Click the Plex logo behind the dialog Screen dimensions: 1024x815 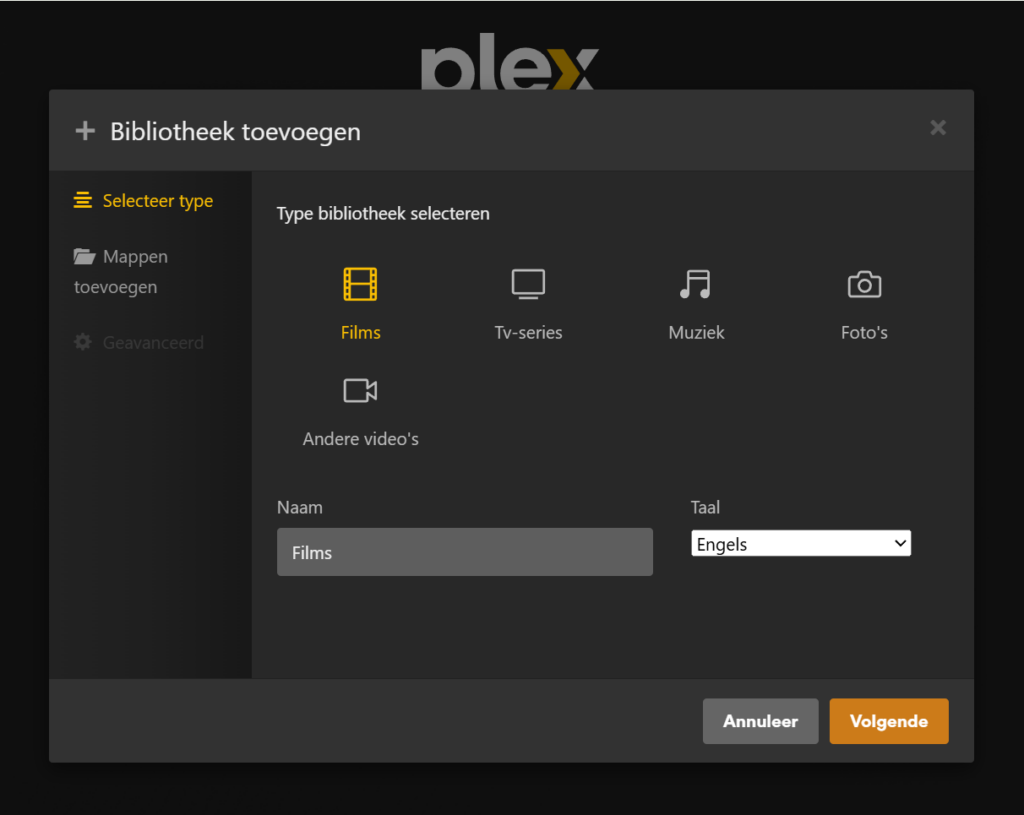[x=509, y=68]
